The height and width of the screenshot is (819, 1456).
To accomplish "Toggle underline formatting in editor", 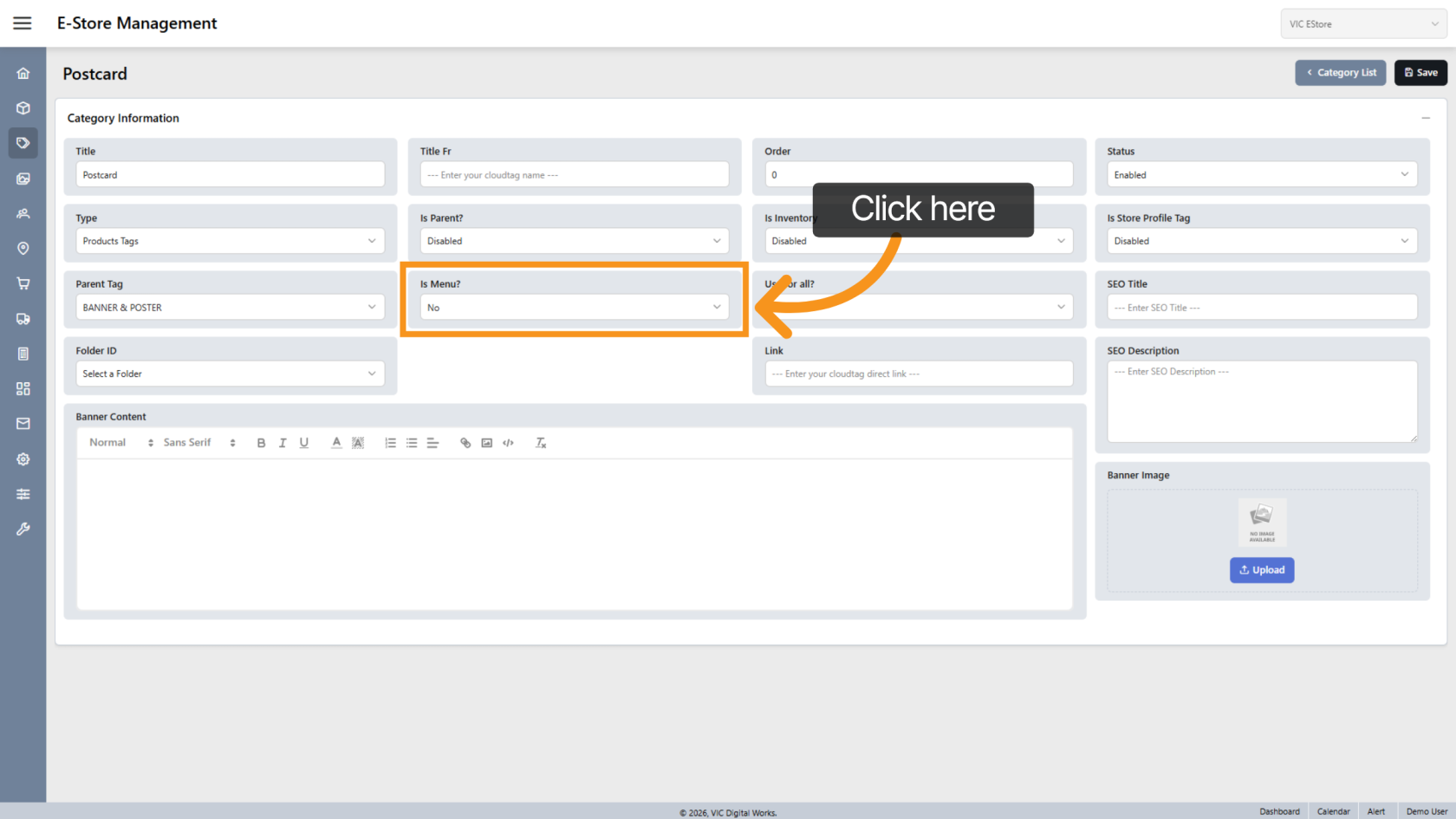I will click(304, 443).
